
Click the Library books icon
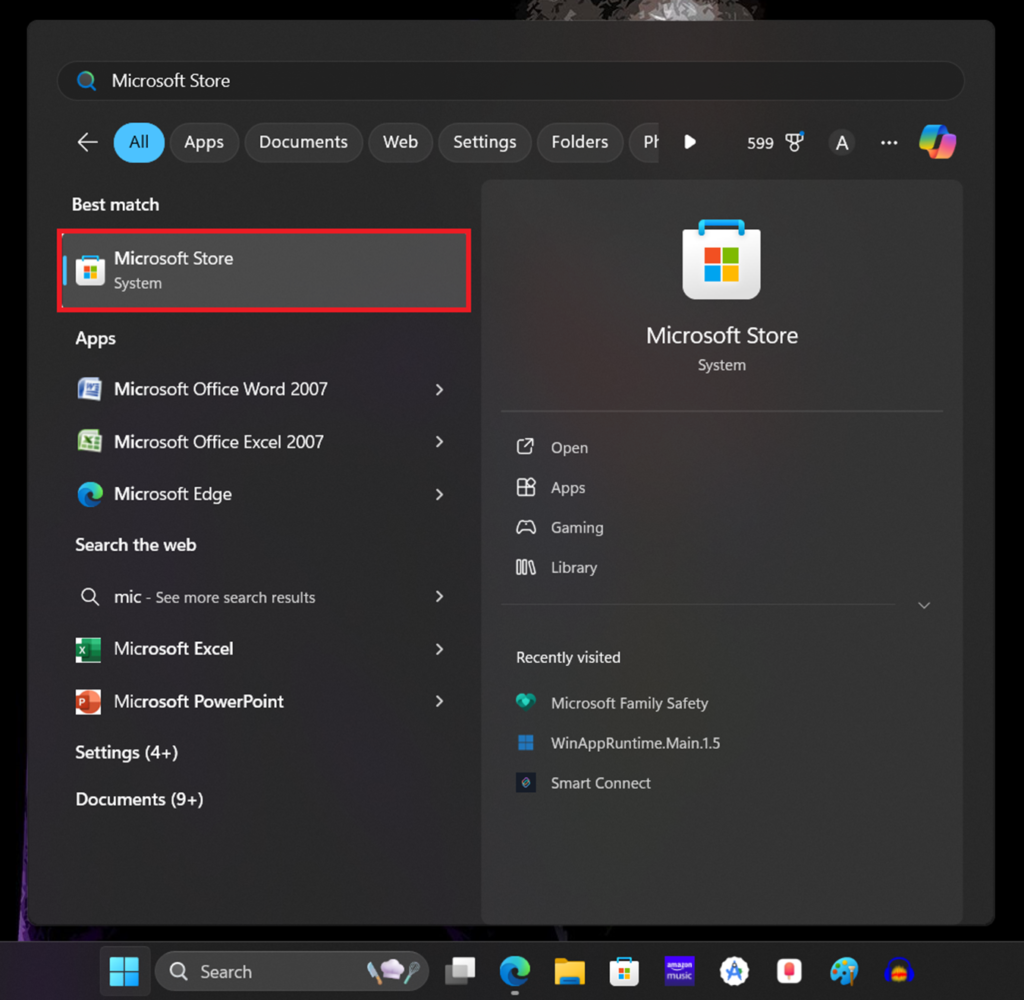tap(526, 567)
